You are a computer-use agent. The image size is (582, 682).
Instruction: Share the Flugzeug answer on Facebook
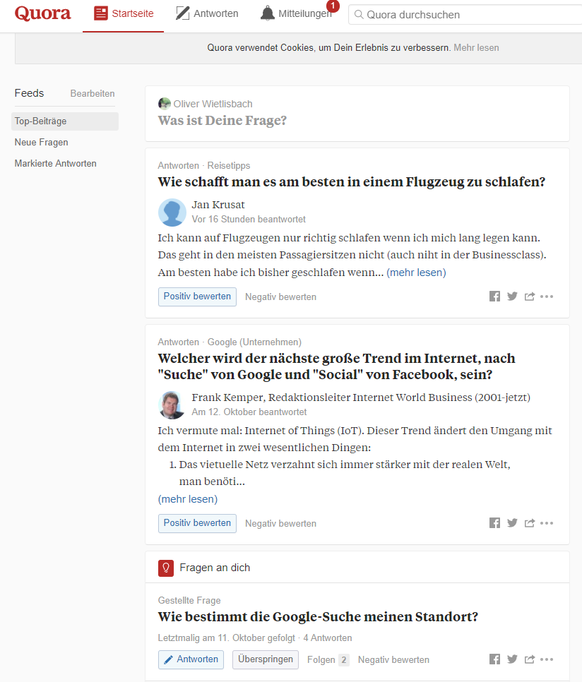[495, 296]
